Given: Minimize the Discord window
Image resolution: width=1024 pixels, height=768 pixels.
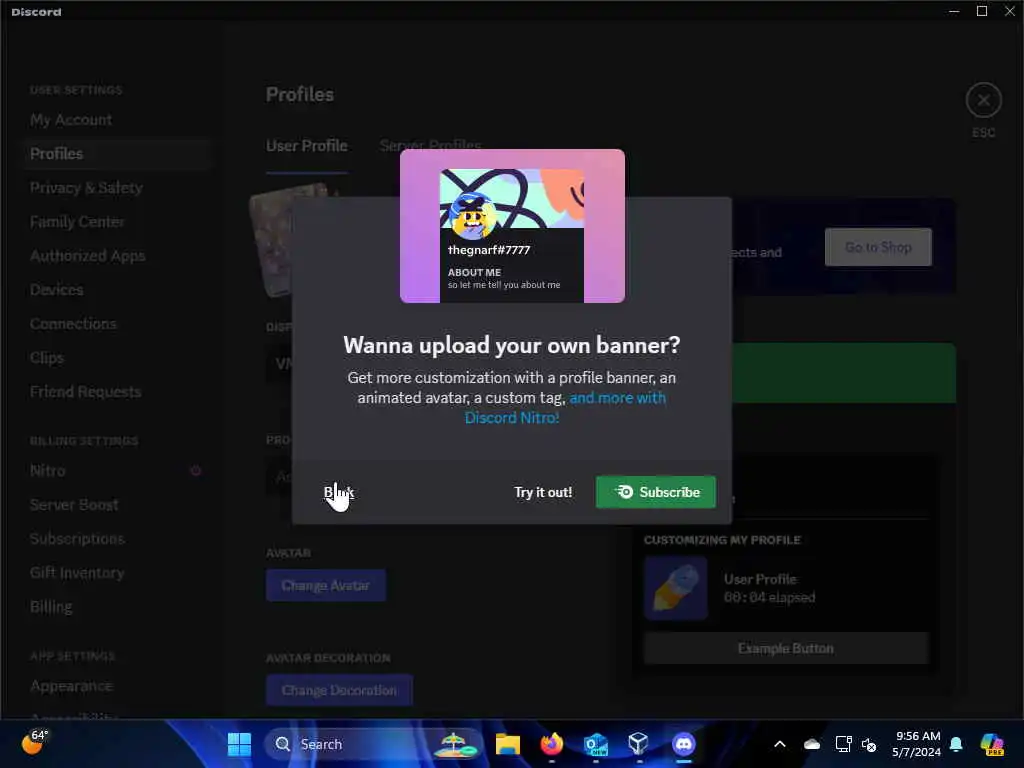Looking at the screenshot, I should [954, 11].
